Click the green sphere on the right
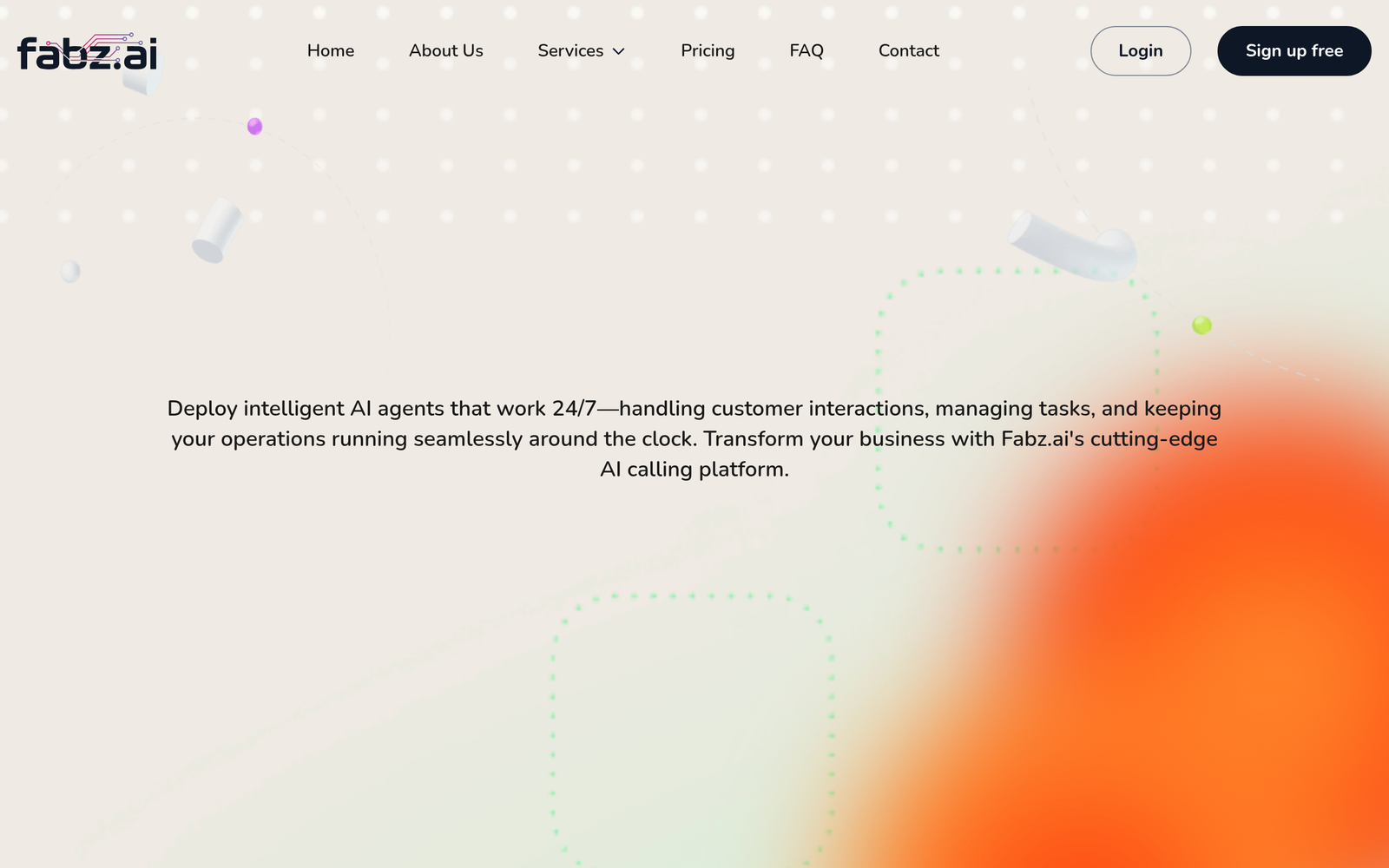 1202,325
